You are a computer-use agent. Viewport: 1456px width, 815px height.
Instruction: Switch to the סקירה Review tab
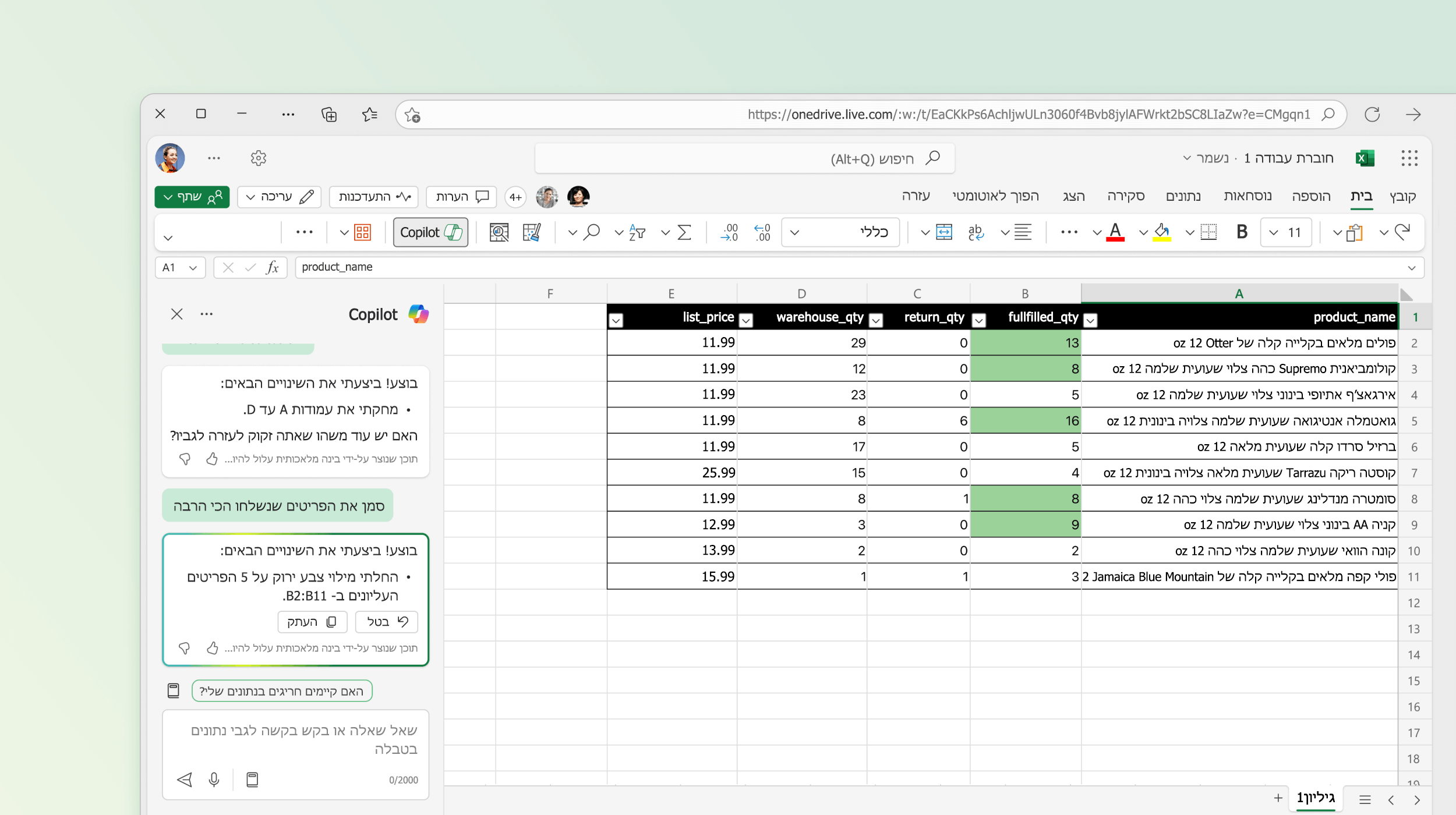point(1126,196)
